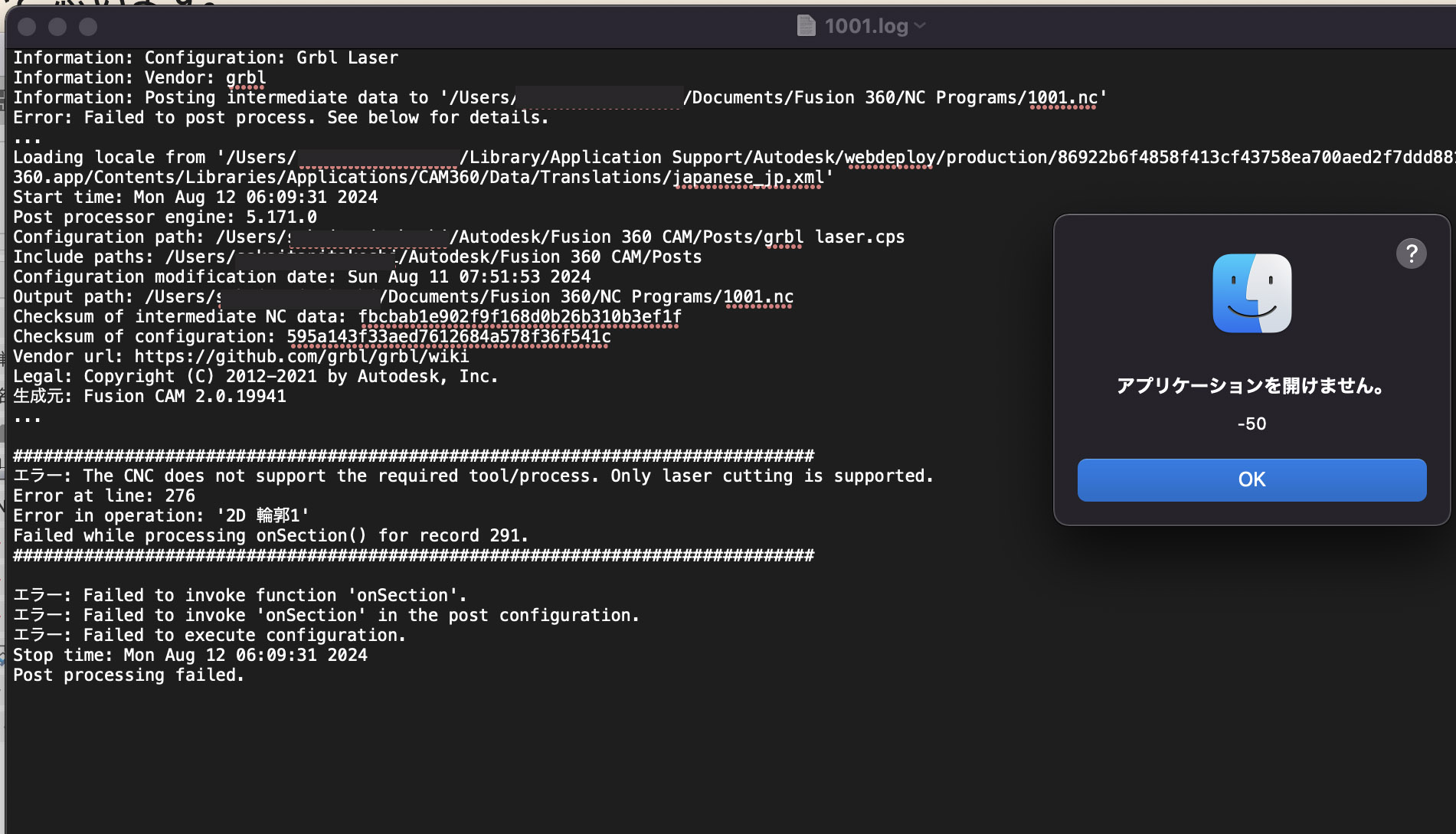Click 'Checksum of configuration' line
1456x834 pixels.
(x=312, y=336)
